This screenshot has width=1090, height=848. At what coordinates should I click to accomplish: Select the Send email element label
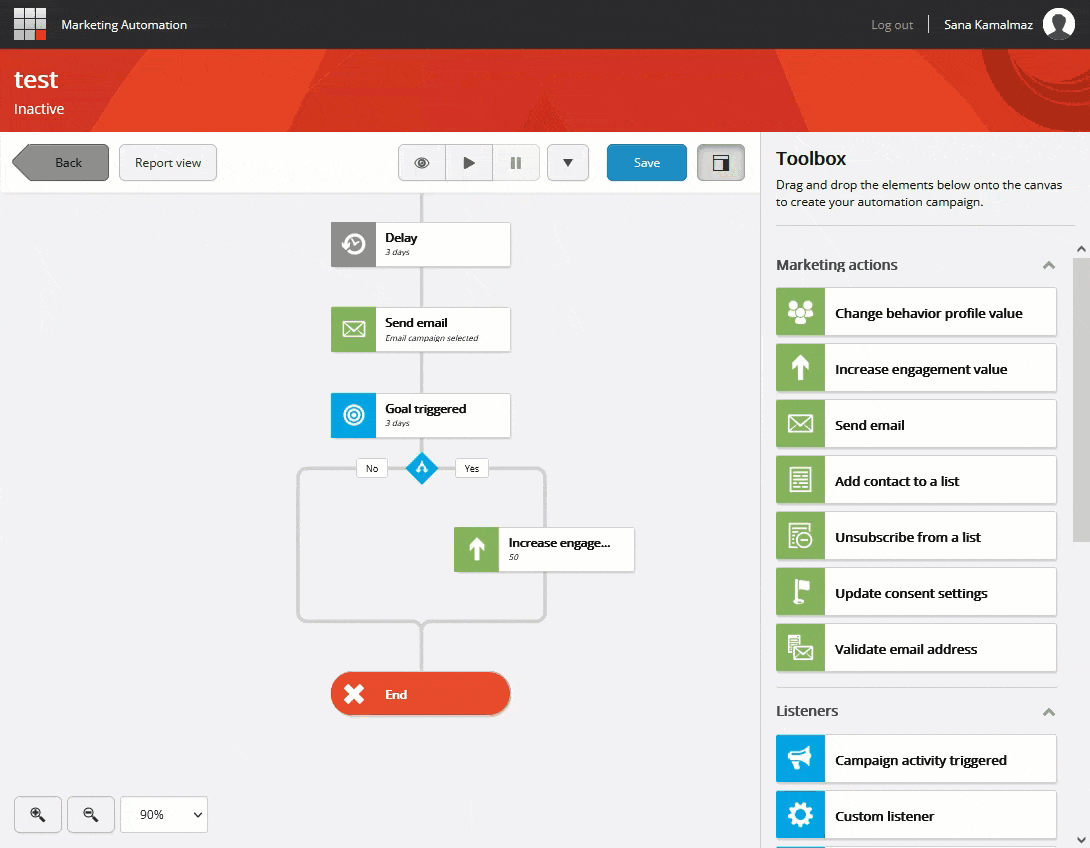[416, 323]
